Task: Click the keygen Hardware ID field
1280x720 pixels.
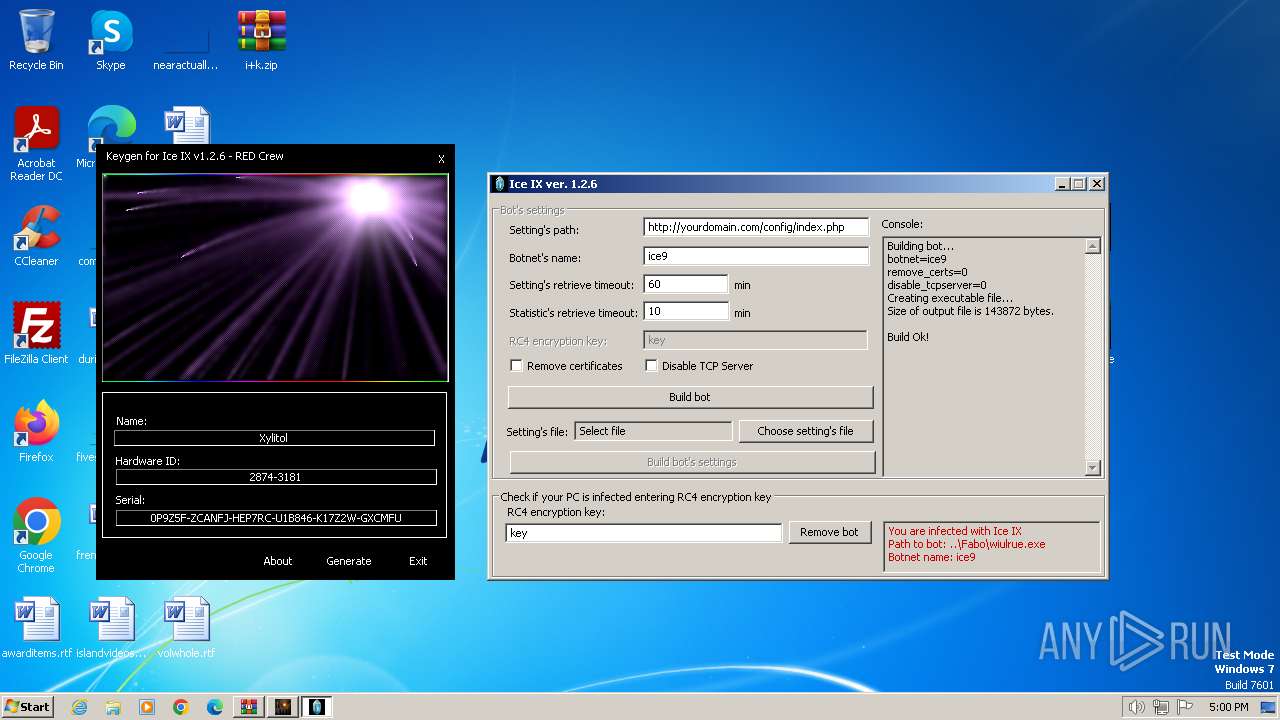Action: pos(275,477)
